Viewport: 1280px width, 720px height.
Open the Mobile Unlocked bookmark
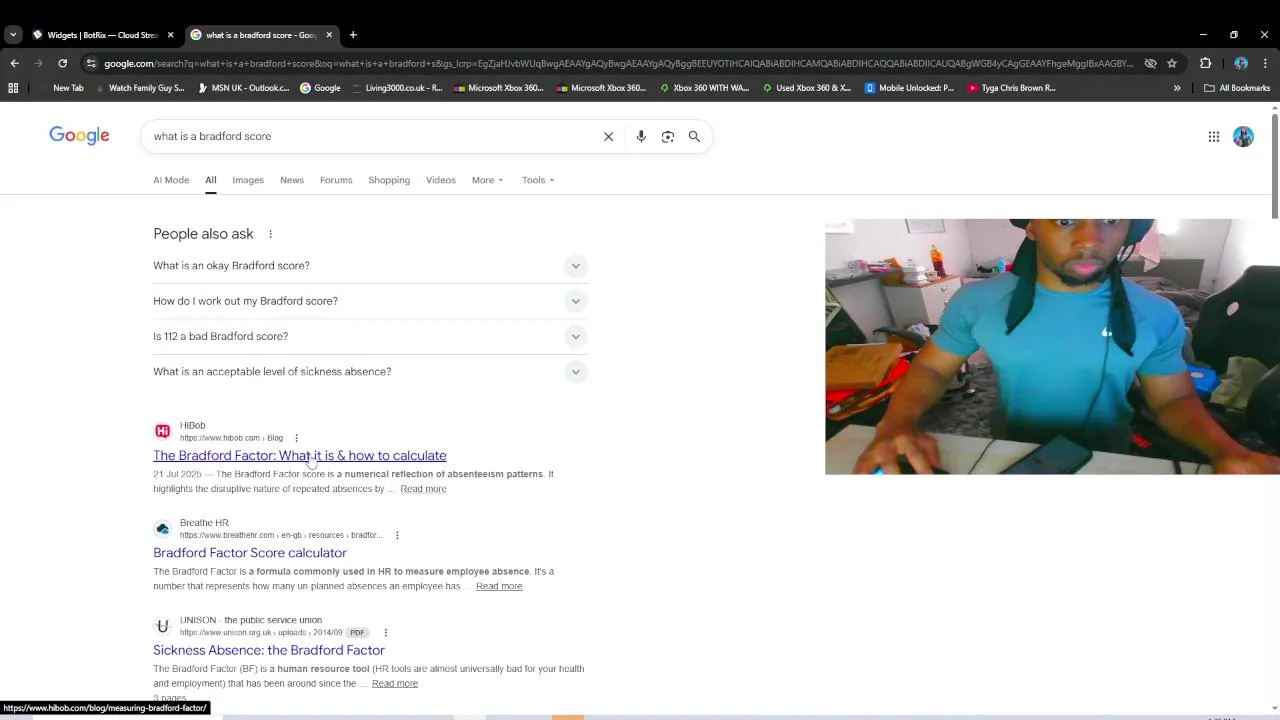tap(909, 88)
